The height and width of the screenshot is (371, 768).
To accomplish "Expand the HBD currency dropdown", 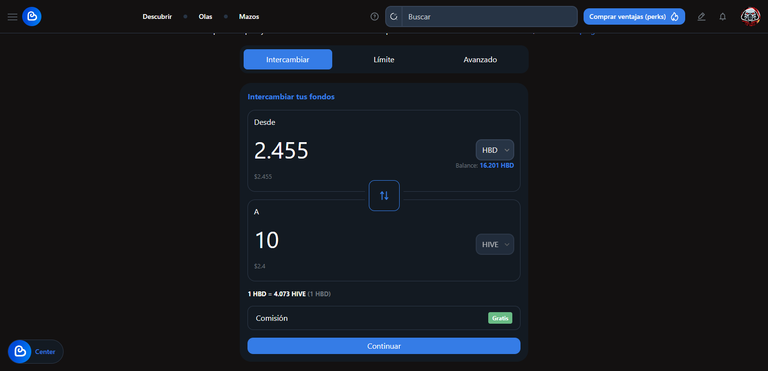I will click(495, 150).
